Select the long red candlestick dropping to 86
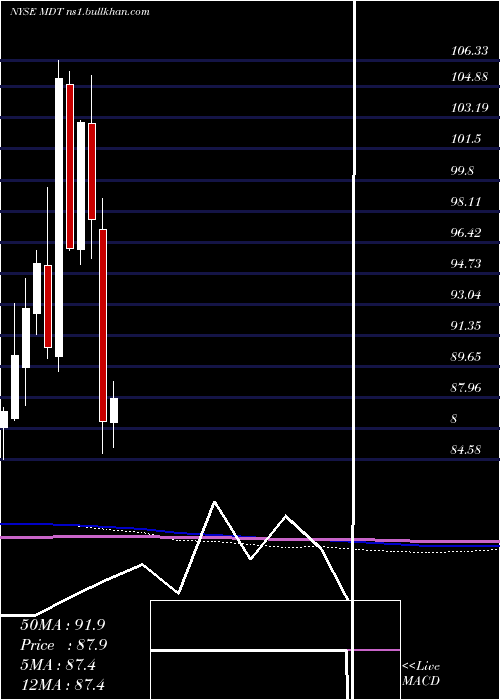This screenshot has width=500, height=700. (103, 325)
